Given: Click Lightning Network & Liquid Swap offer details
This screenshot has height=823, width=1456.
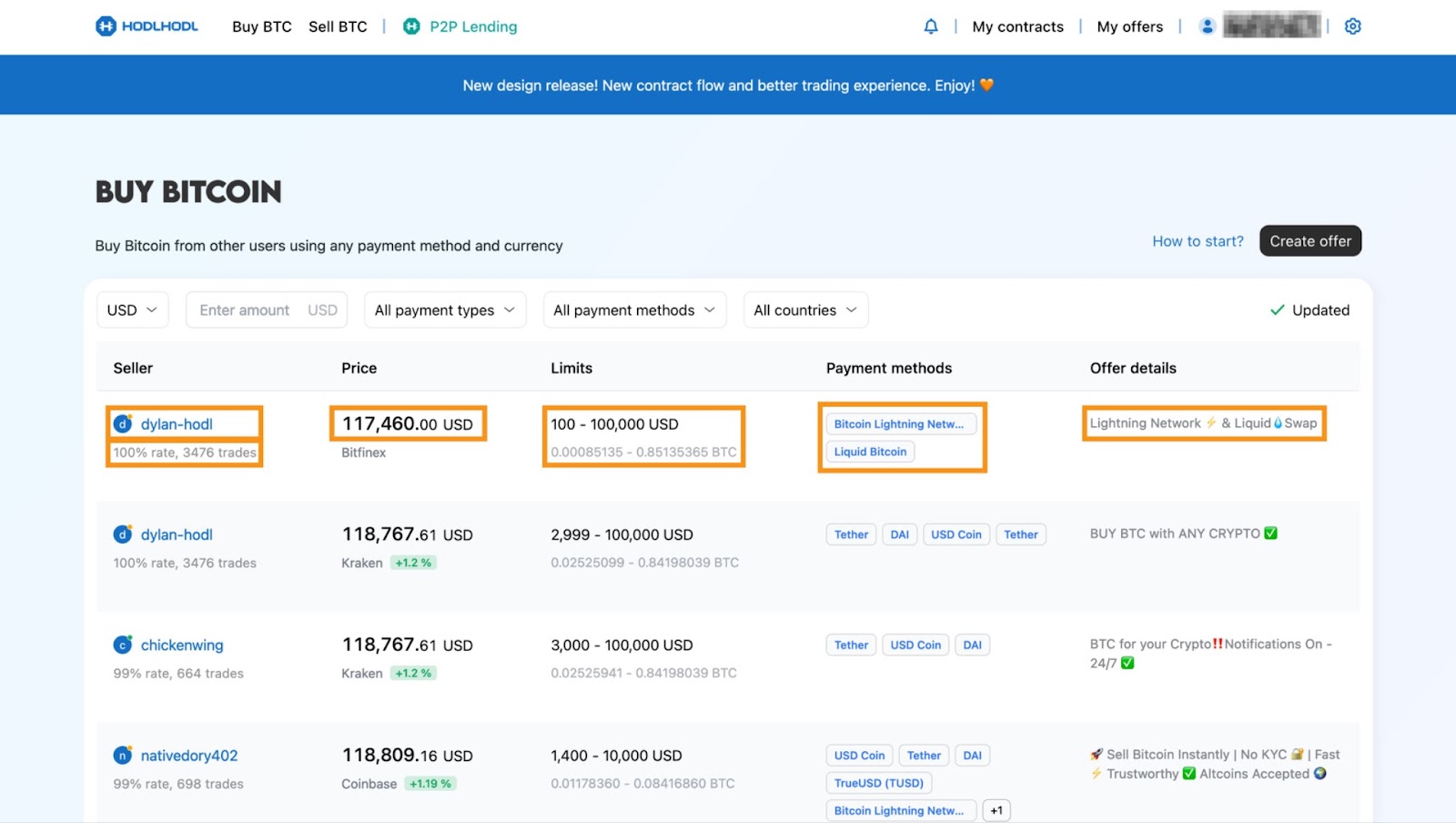Looking at the screenshot, I should click(x=1203, y=423).
